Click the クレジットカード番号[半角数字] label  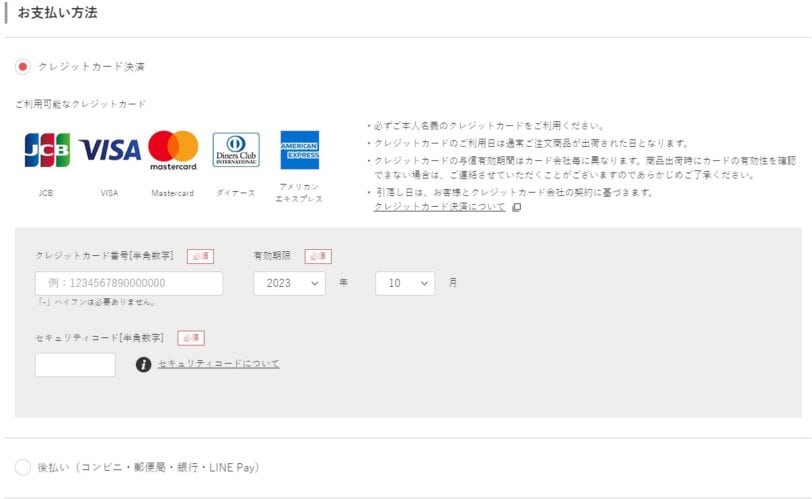105,256
